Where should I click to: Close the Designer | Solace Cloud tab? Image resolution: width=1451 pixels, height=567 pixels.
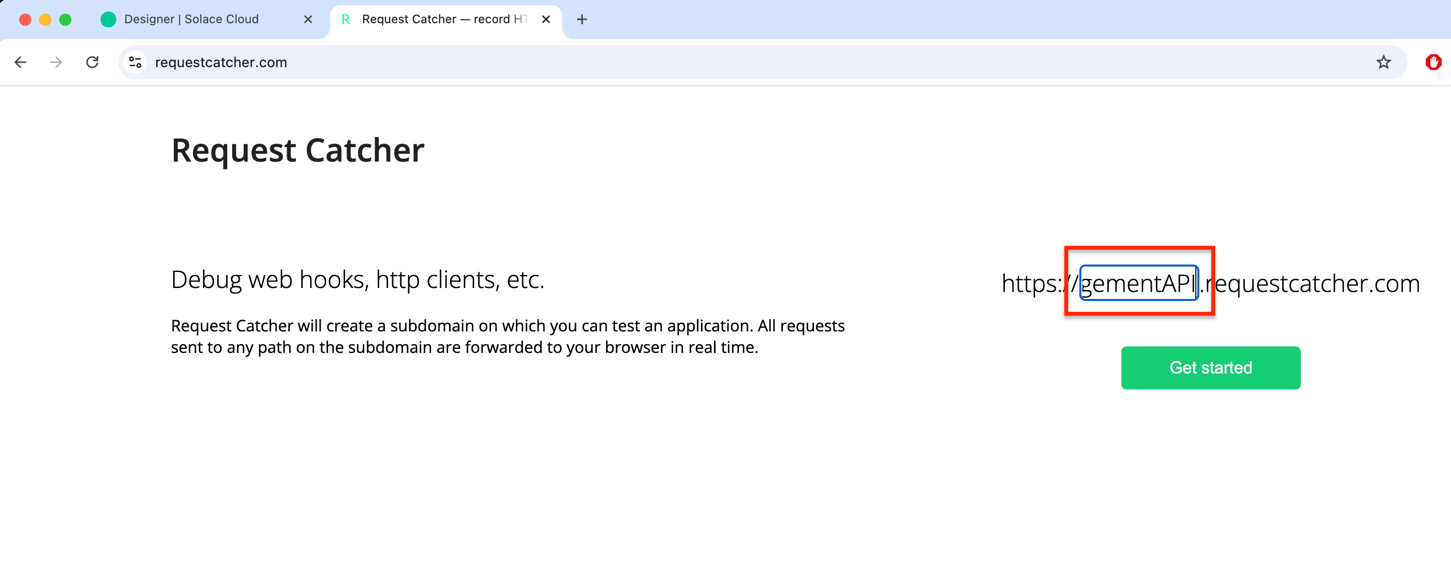pos(308,19)
